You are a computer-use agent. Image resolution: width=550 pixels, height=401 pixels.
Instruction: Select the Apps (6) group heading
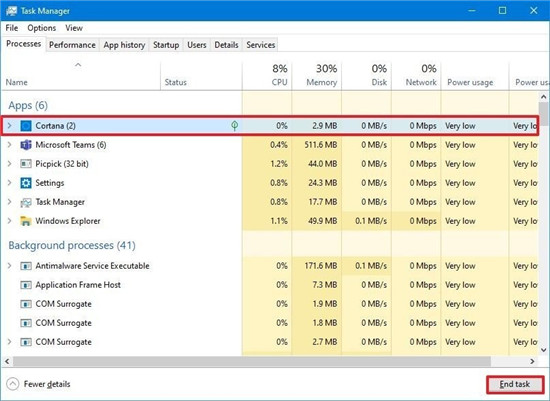pos(28,105)
